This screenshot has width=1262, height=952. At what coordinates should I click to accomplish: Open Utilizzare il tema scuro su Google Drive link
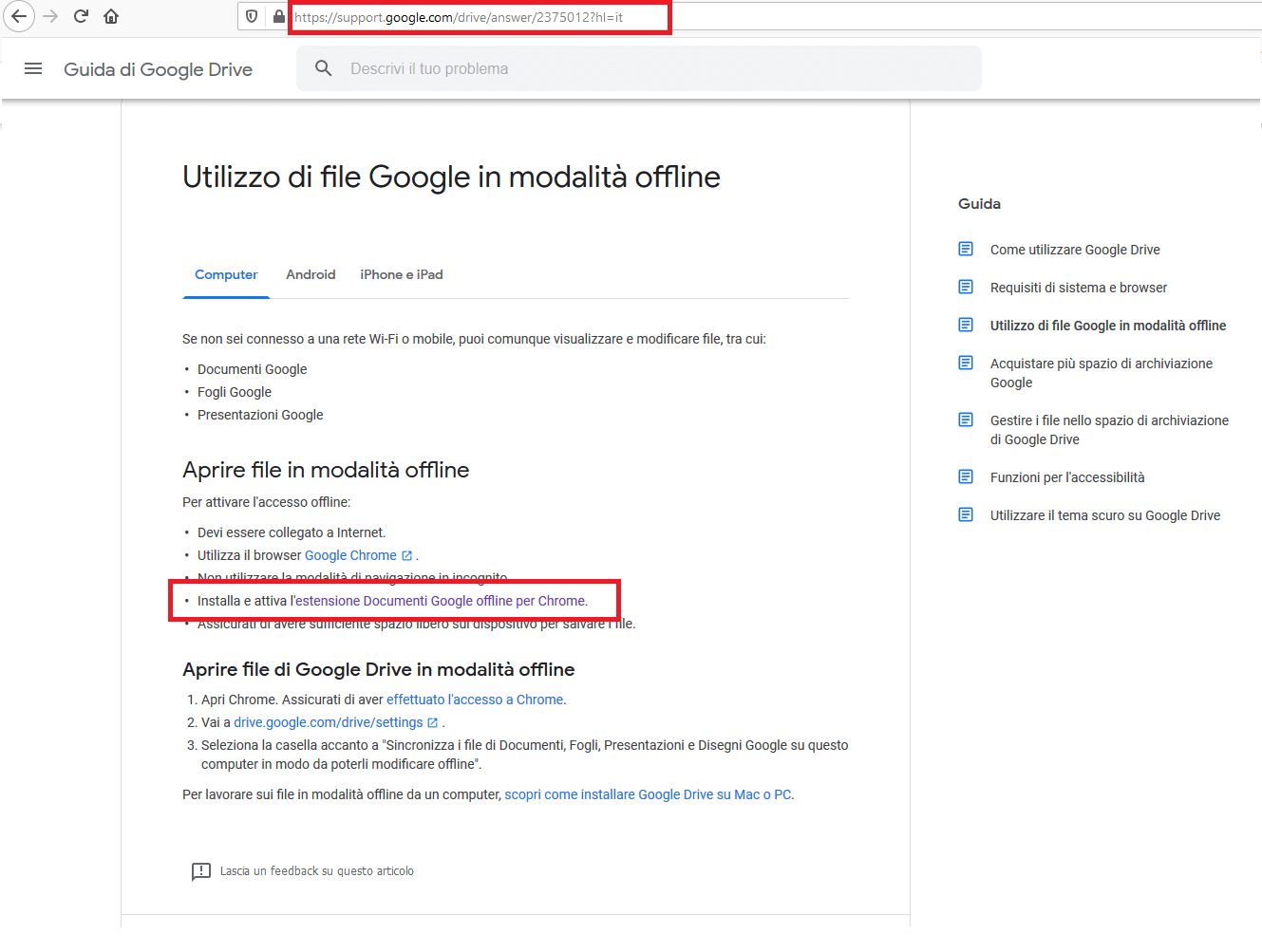click(1105, 515)
